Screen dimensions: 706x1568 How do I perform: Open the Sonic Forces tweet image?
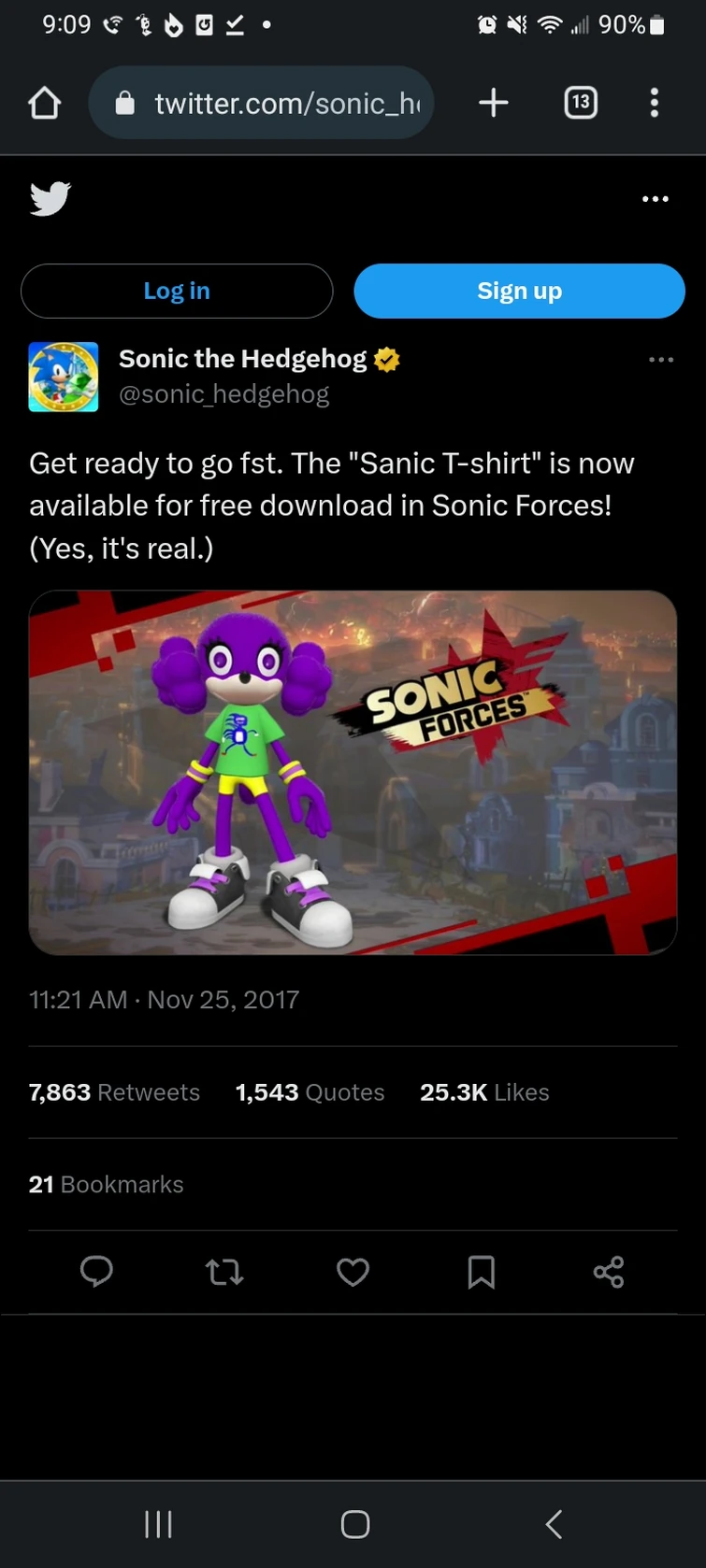pos(353,772)
